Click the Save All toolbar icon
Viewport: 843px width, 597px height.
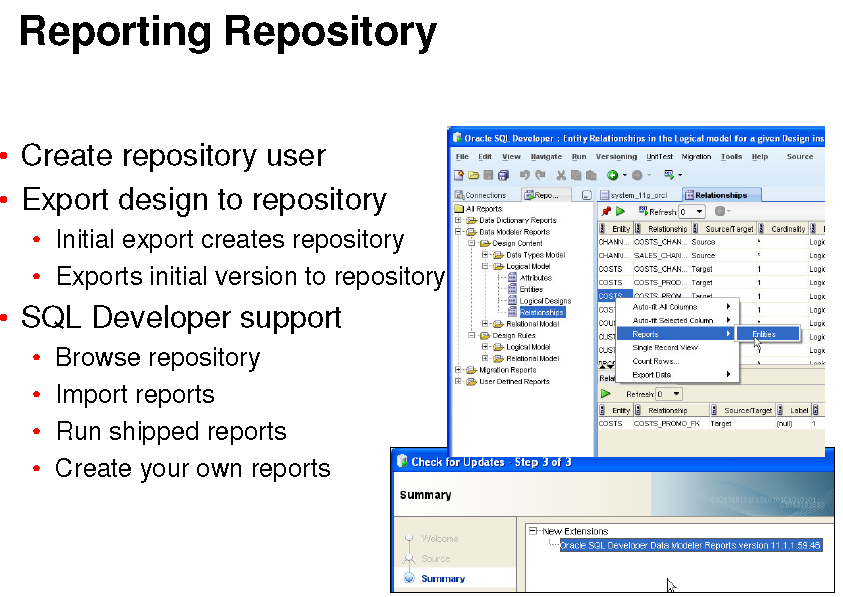(x=503, y=175)
